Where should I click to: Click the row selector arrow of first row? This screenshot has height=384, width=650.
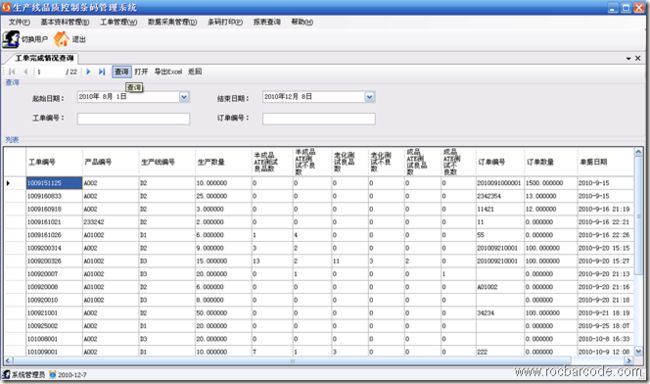[x=8, y=183]
